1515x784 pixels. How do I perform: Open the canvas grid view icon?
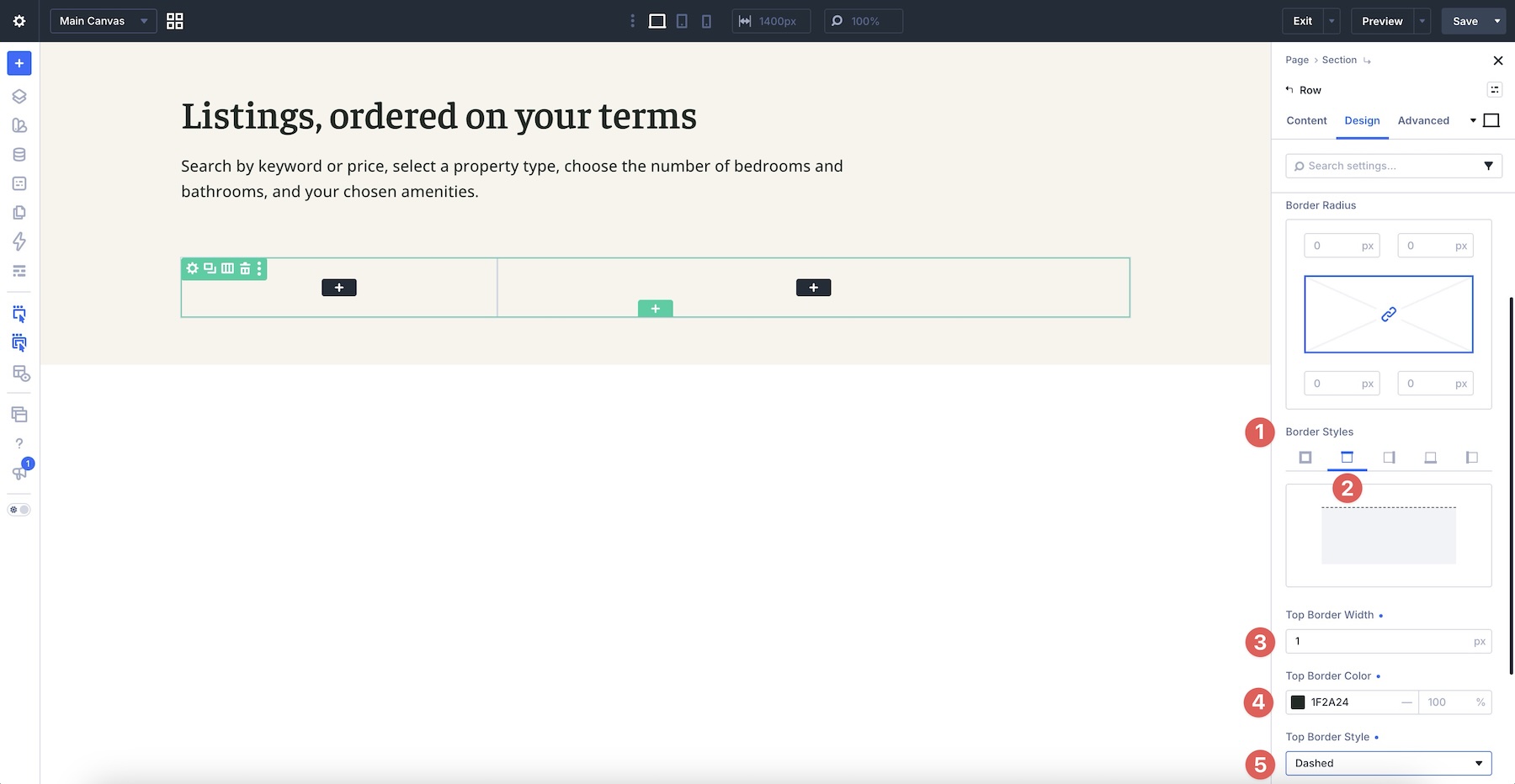175,21
